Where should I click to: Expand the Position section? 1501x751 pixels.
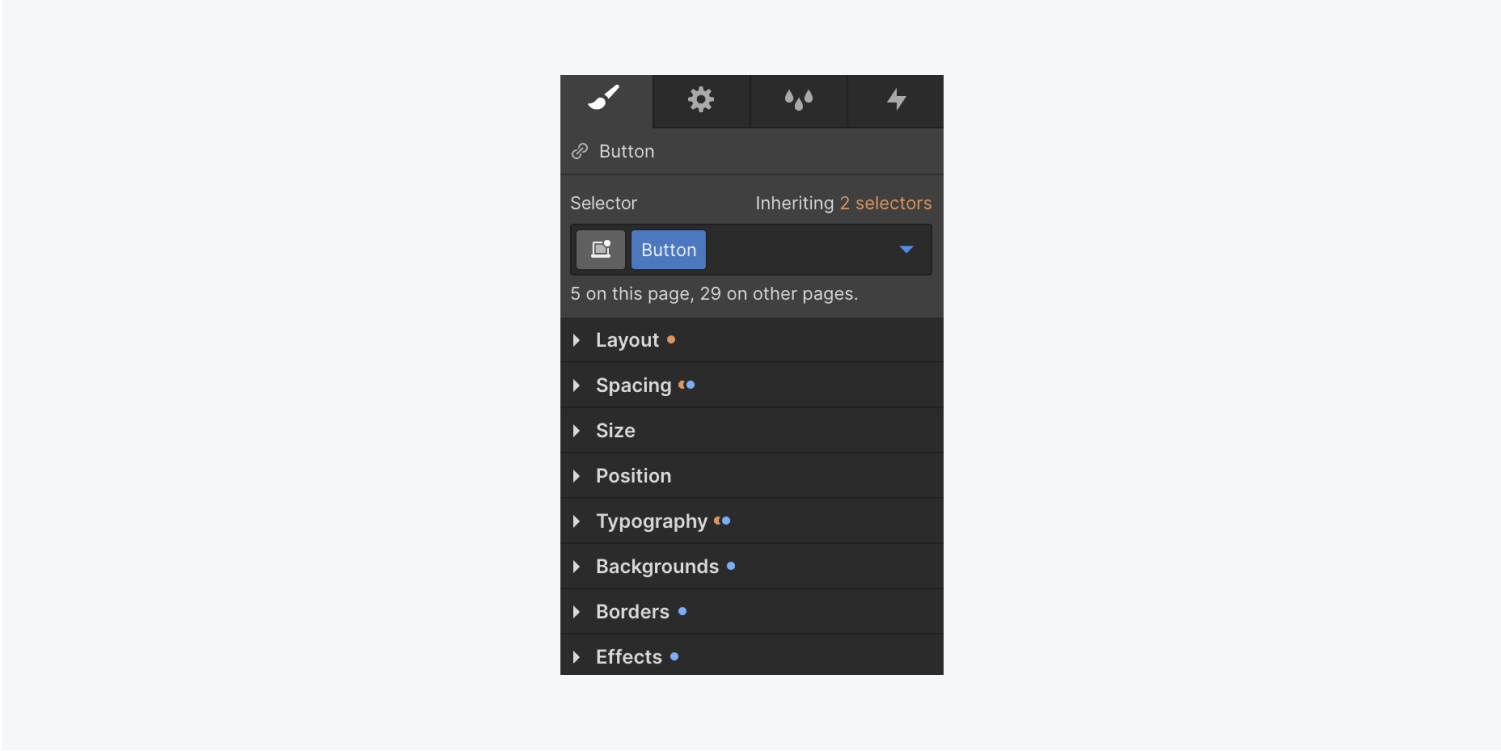click(752, 476)
